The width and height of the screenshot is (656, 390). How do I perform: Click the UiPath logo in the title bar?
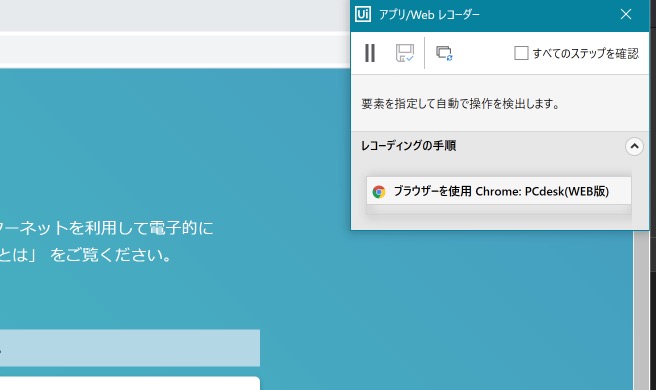coord(363,14)
